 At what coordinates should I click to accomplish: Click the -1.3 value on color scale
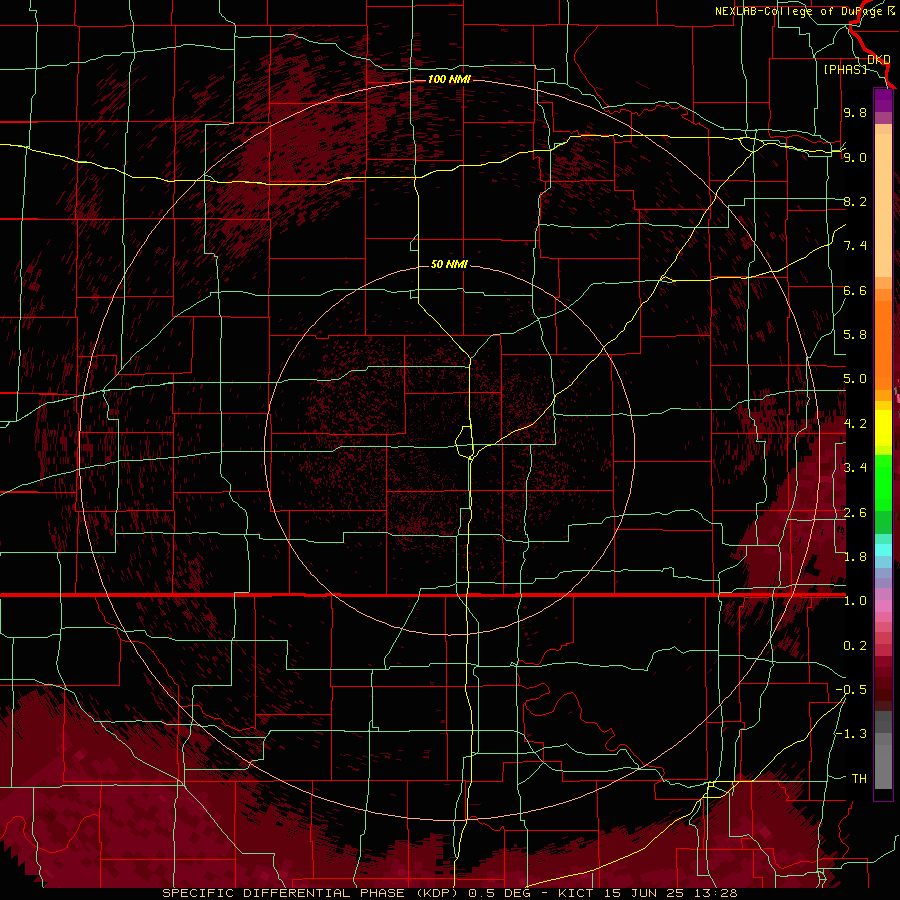coord(851,734)
